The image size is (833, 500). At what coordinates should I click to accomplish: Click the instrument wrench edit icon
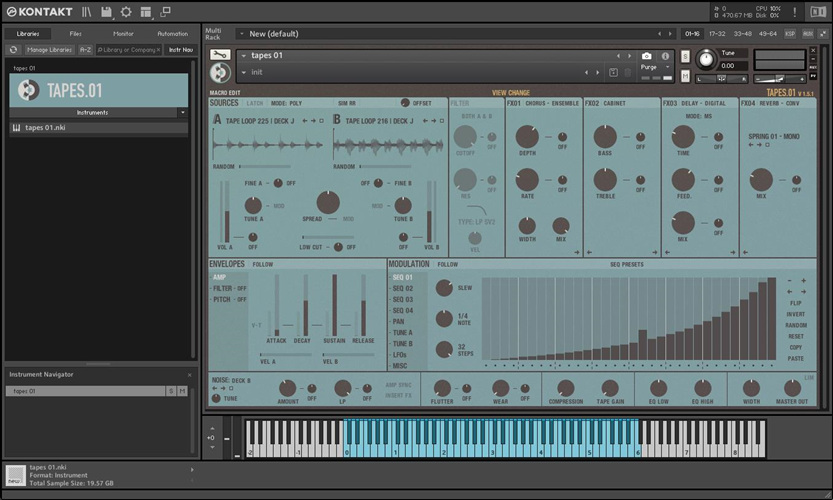point(221,55)
